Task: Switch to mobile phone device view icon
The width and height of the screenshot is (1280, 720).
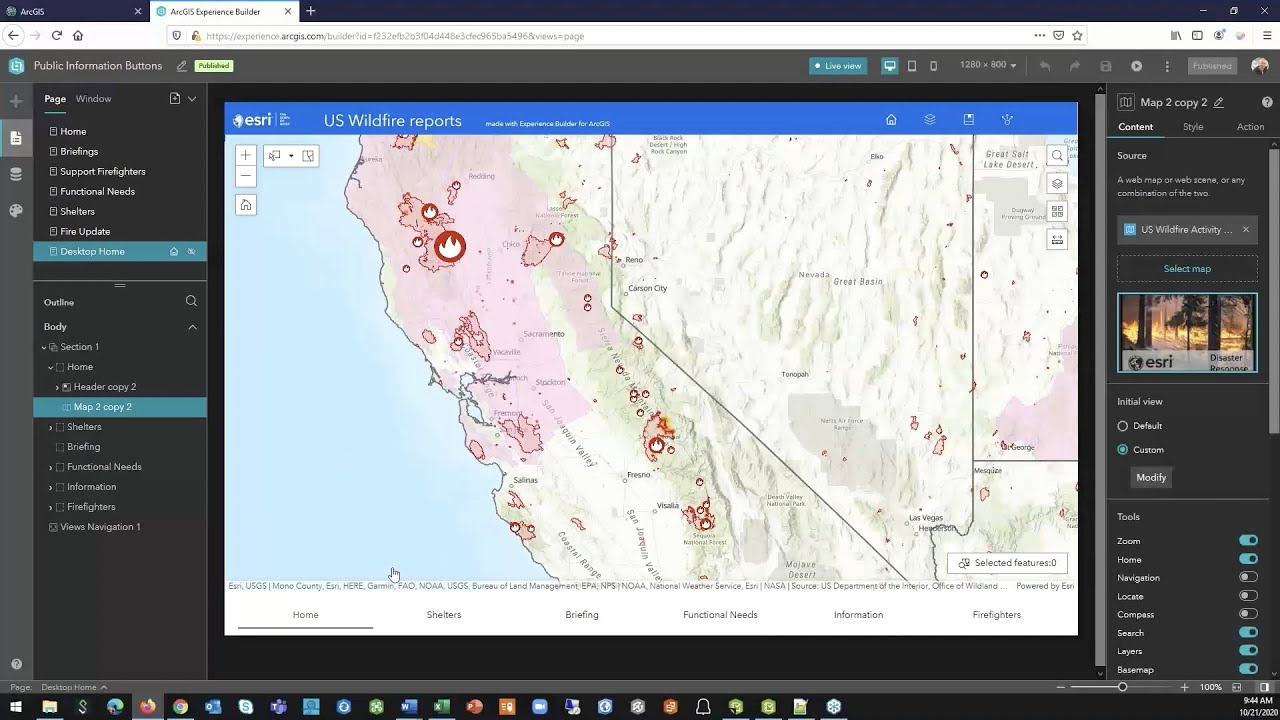Action: (x=934, y=66)
